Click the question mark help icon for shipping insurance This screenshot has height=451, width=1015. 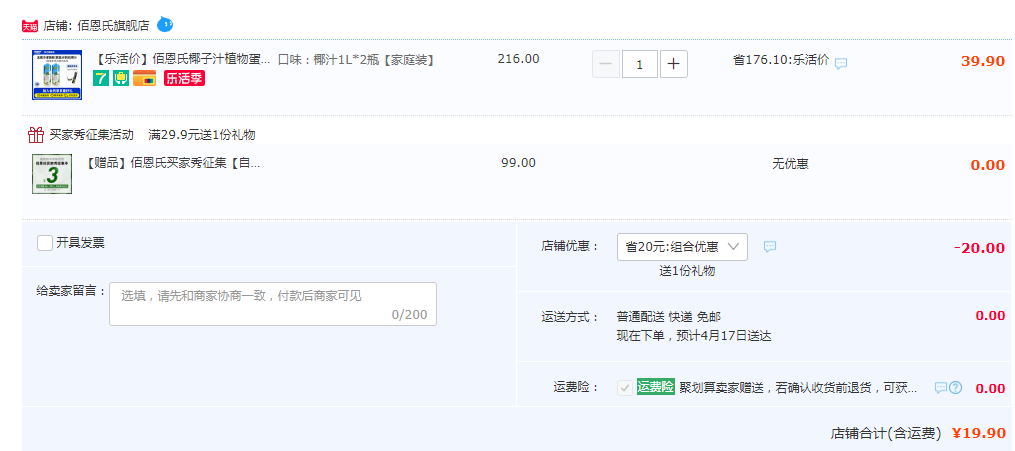pyautogui.click(x=955, y=388)
